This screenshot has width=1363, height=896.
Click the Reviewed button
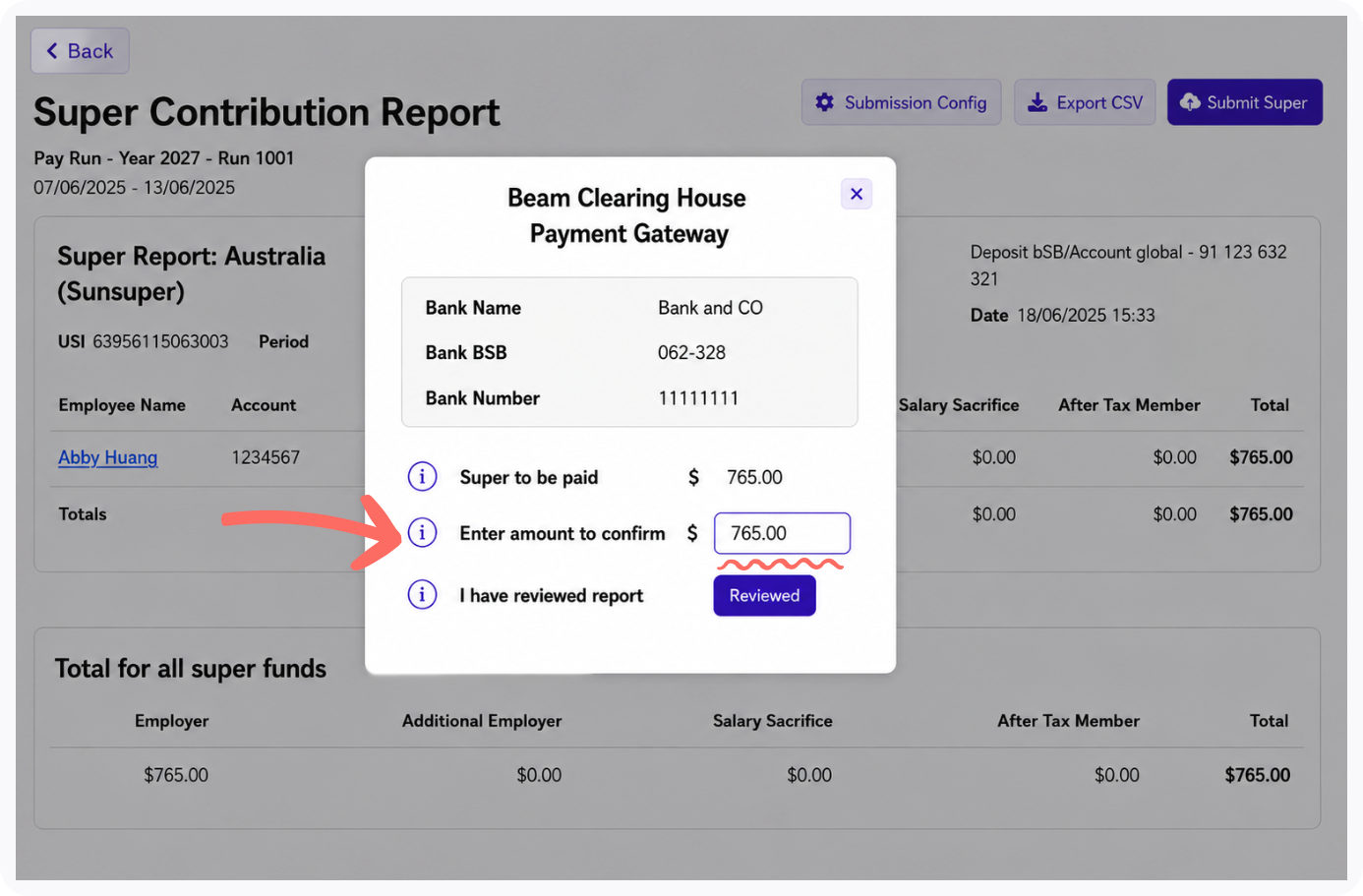click(x=764, y=595)
